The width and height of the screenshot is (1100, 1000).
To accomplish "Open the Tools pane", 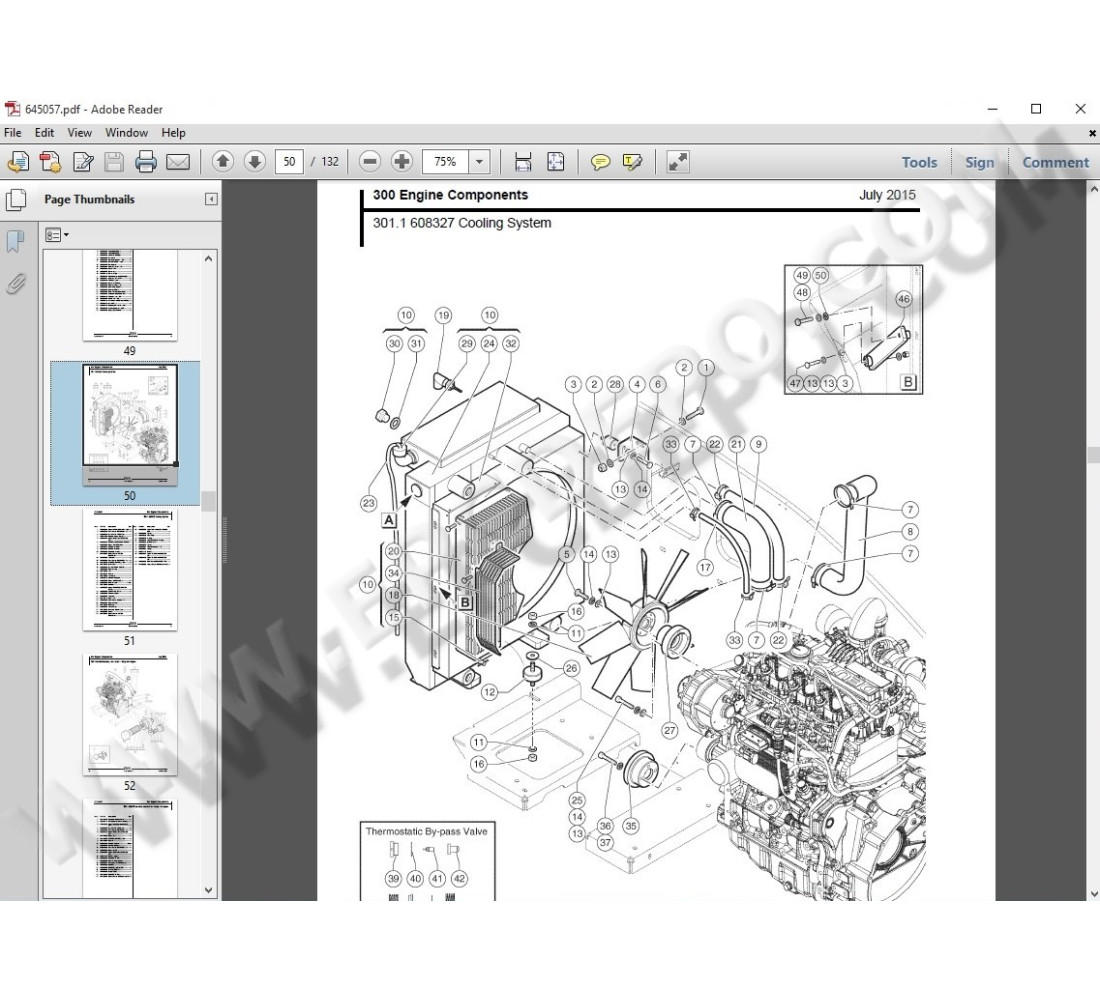I will point(918,161).
